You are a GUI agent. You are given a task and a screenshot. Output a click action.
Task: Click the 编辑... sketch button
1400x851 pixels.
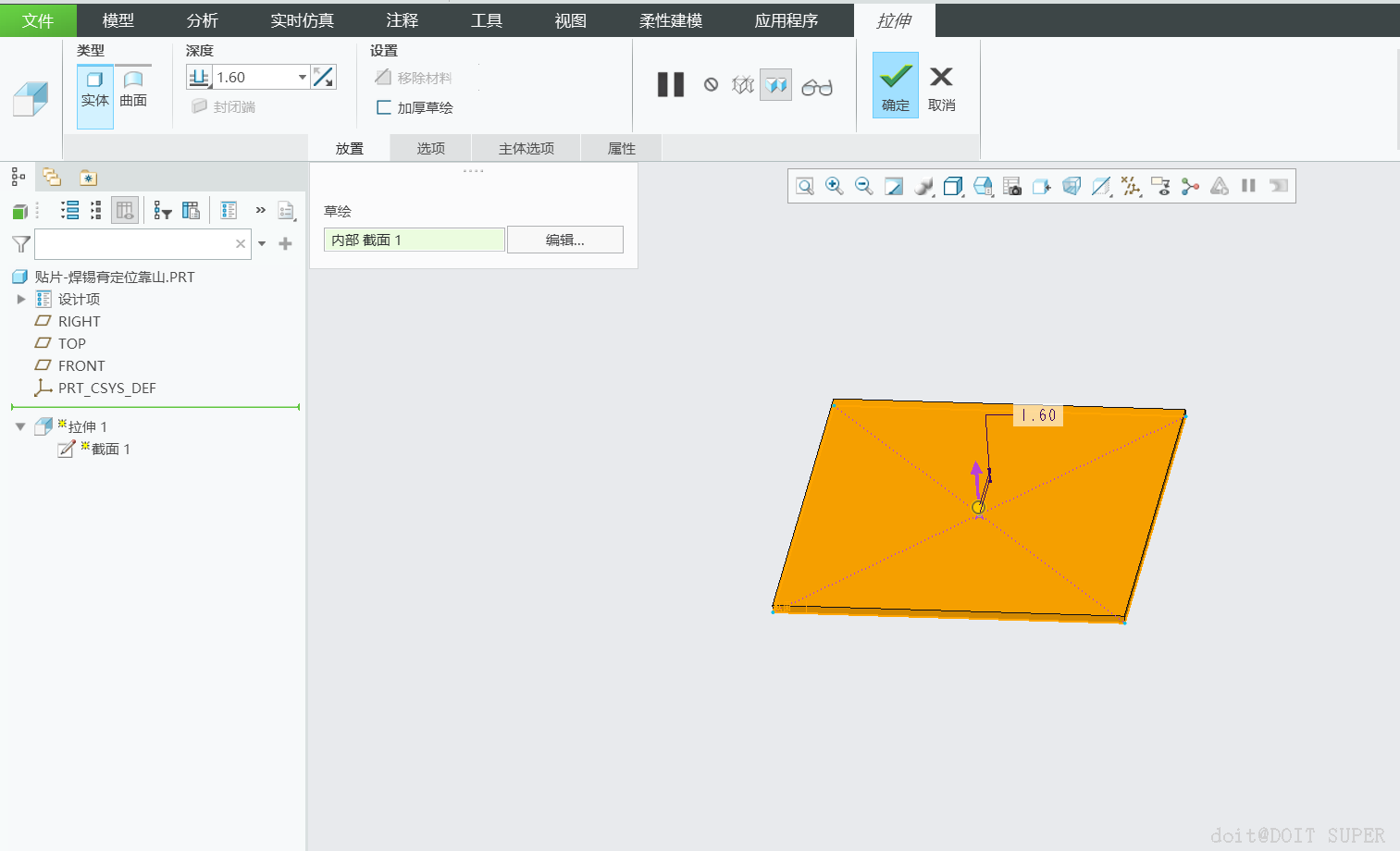click(x=564, y=240)
